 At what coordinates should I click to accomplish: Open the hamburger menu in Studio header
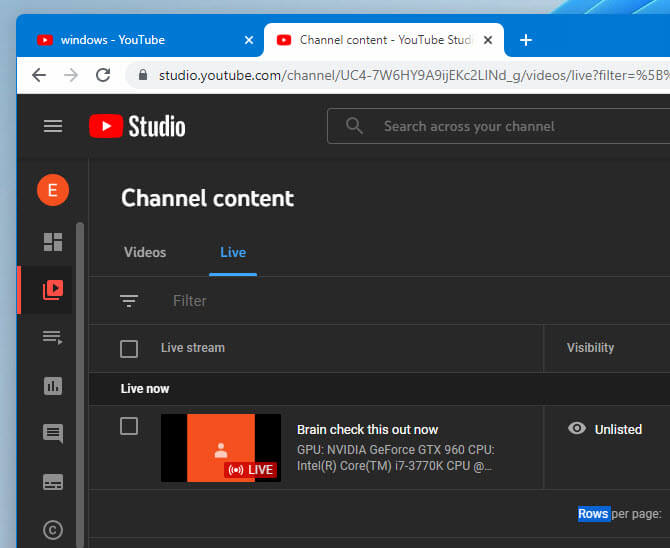[53, 126]
